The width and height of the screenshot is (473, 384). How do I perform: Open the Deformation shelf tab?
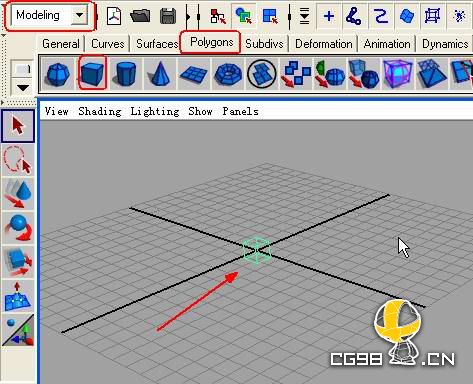323,44
